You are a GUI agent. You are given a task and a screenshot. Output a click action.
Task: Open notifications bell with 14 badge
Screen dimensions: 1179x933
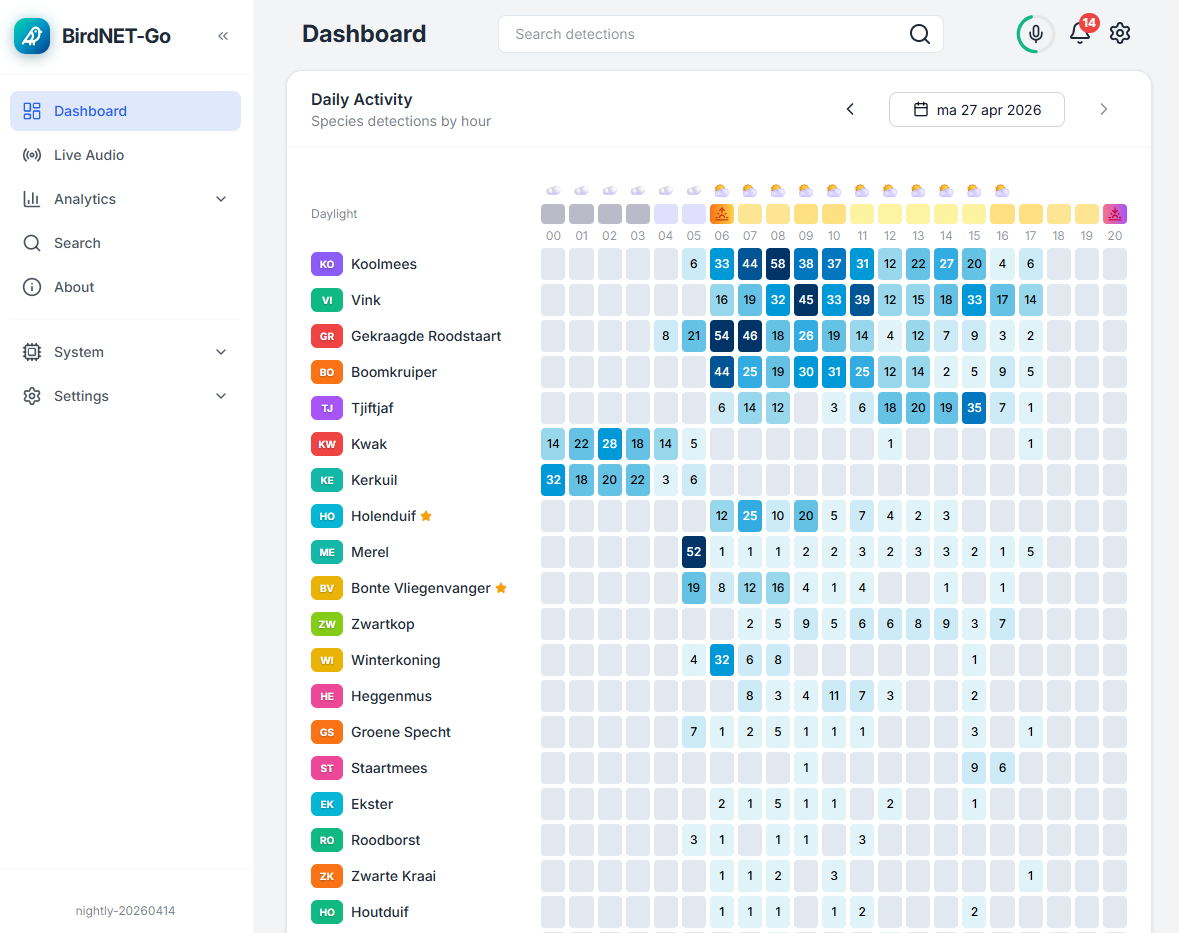(x=1080, y=33)
